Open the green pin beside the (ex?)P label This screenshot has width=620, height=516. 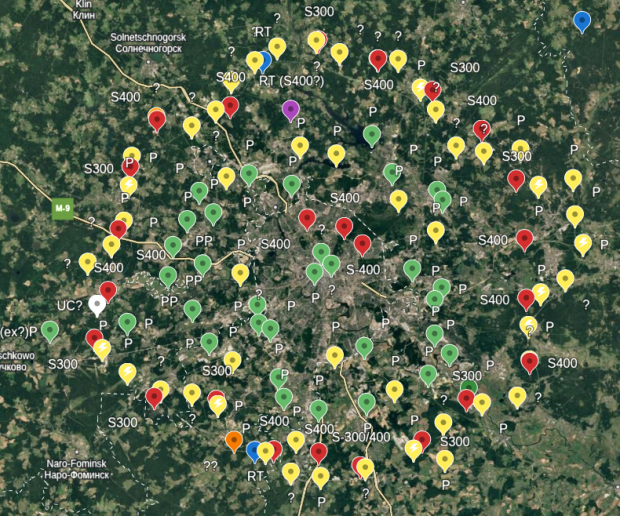50,330
